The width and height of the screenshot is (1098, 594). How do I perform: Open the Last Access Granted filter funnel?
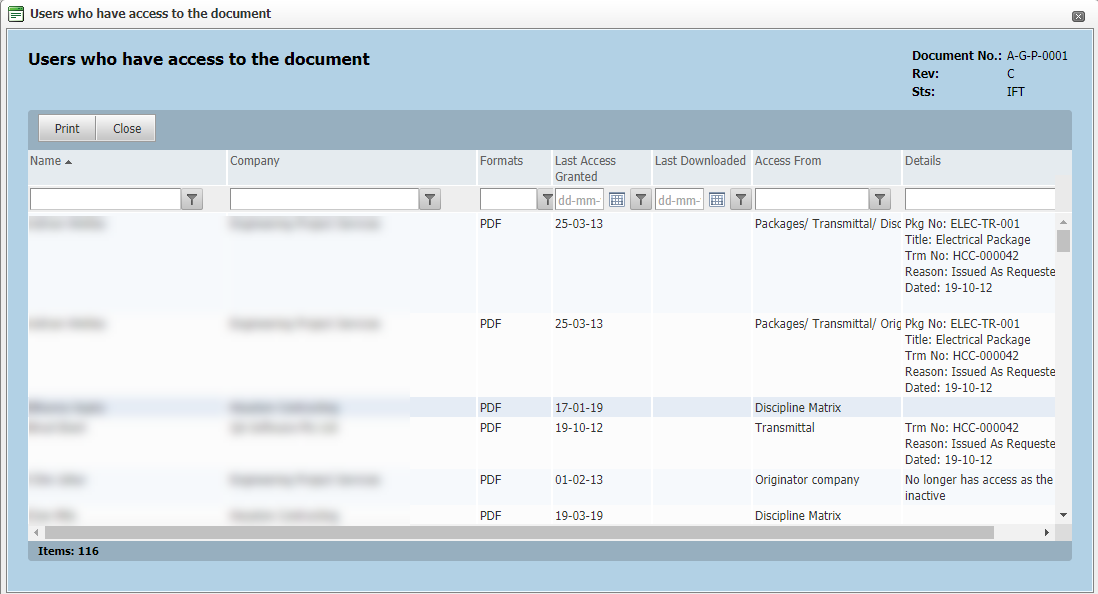point(640,199)
